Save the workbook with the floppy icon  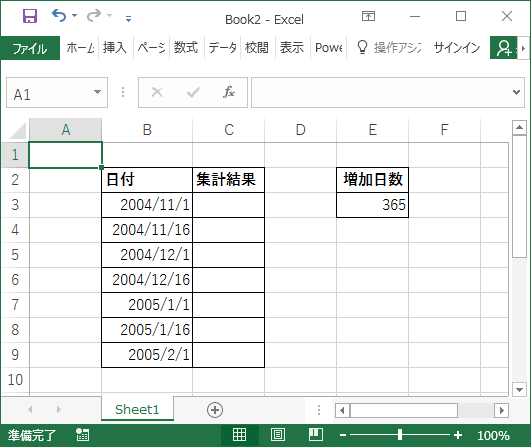30,16
